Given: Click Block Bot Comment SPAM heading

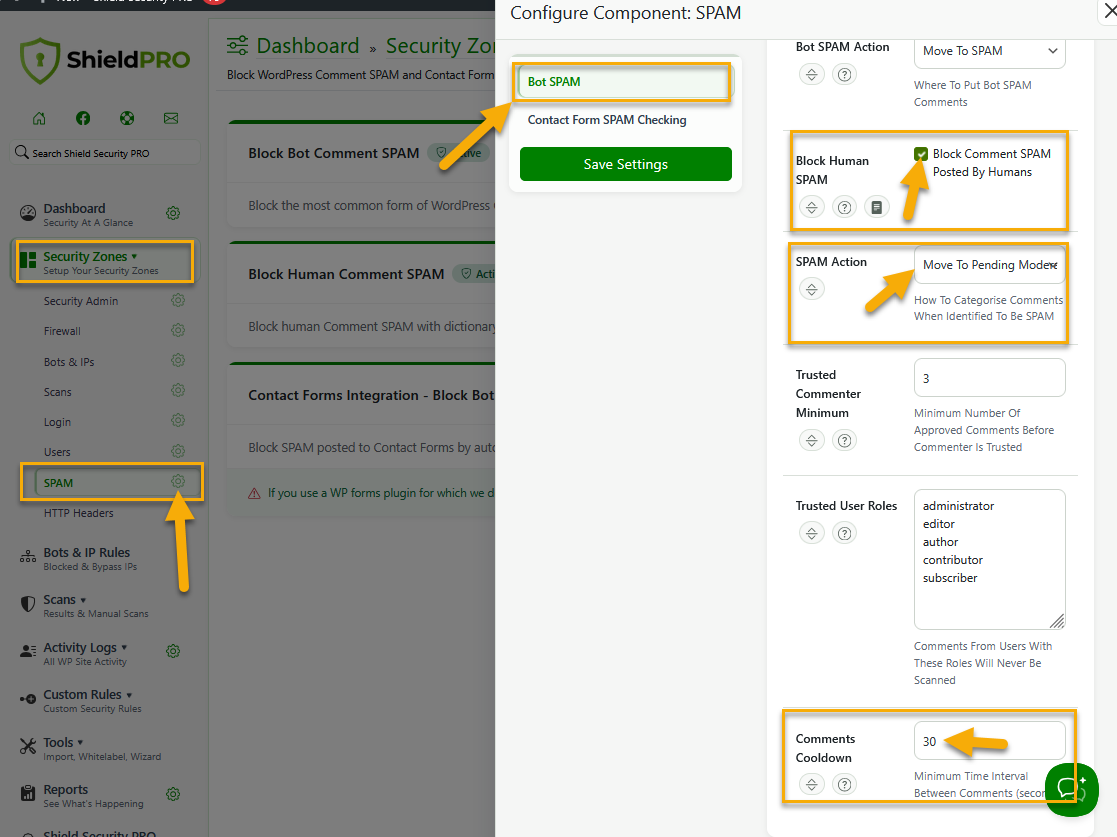Looking at the screenshot, I should click(333, 153).
